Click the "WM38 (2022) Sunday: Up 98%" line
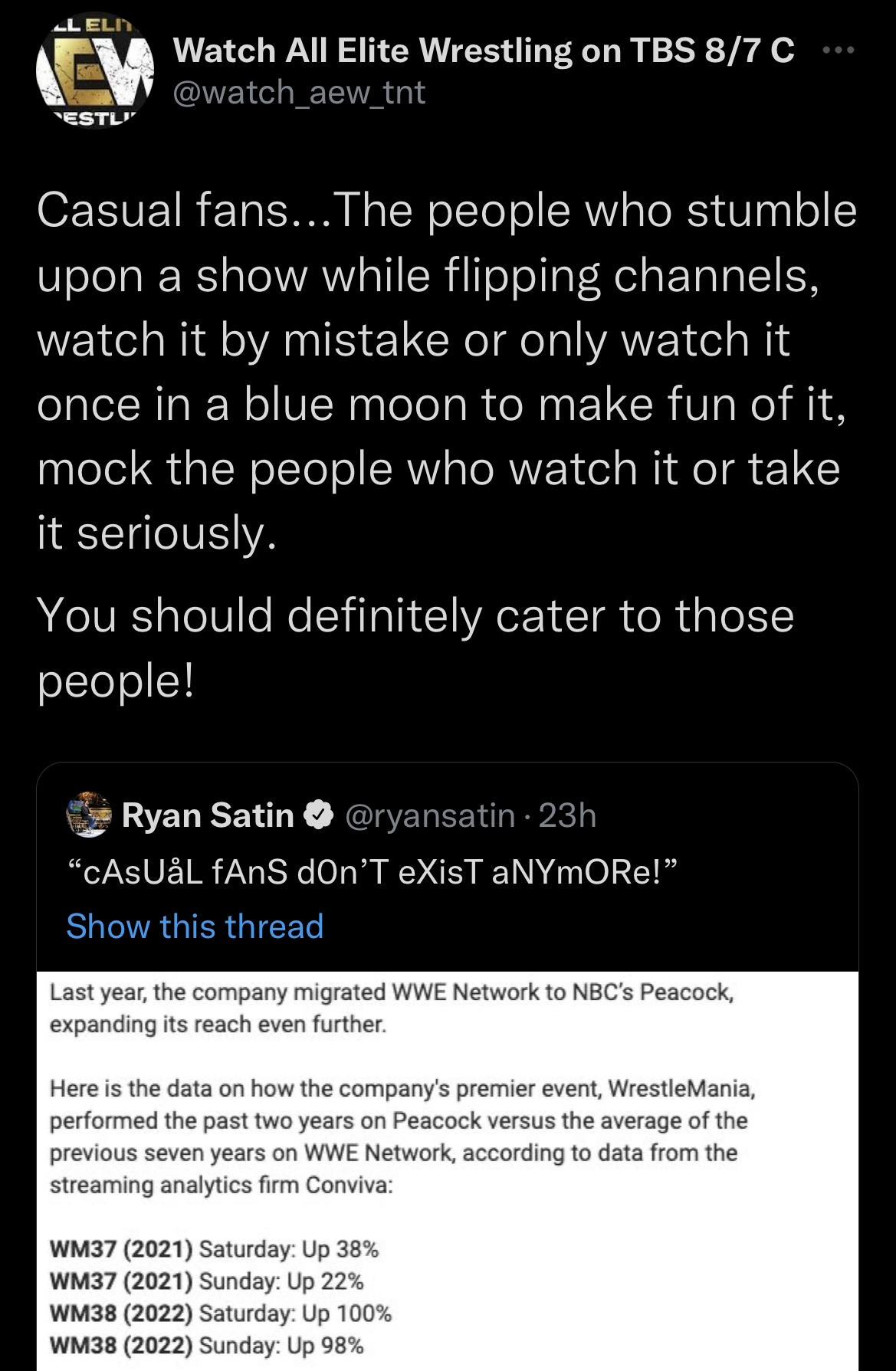This screenshot has width=896, height=1371. (x=206, y=1346)
